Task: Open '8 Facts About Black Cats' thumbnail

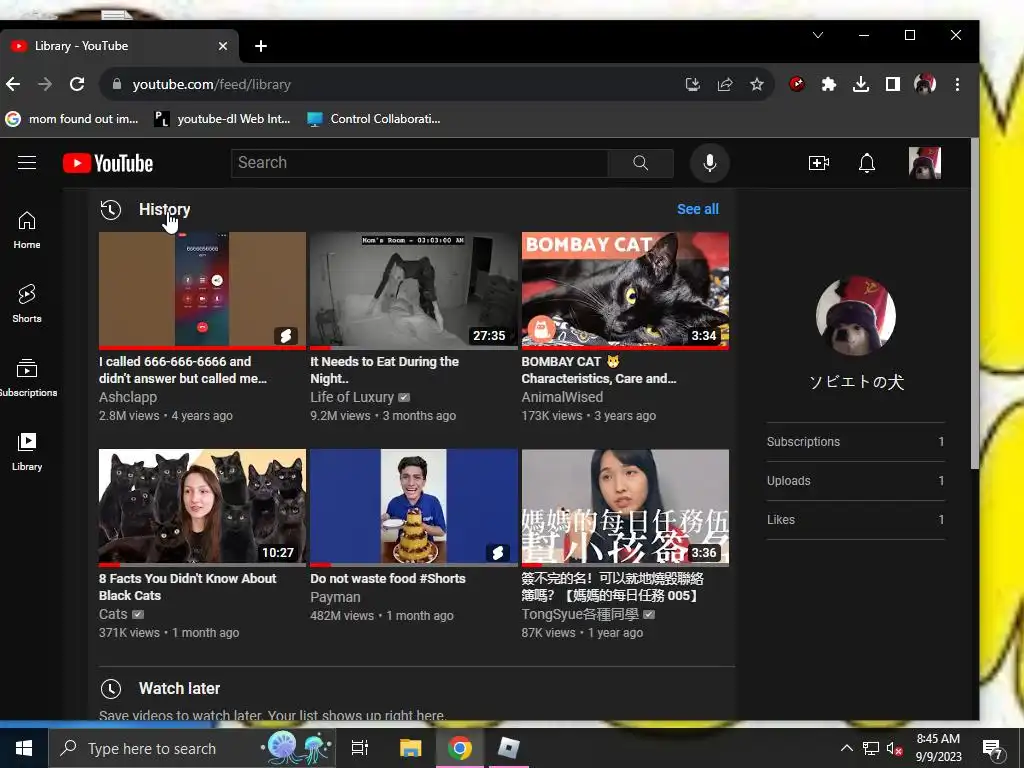Action: tap(202, 507)
